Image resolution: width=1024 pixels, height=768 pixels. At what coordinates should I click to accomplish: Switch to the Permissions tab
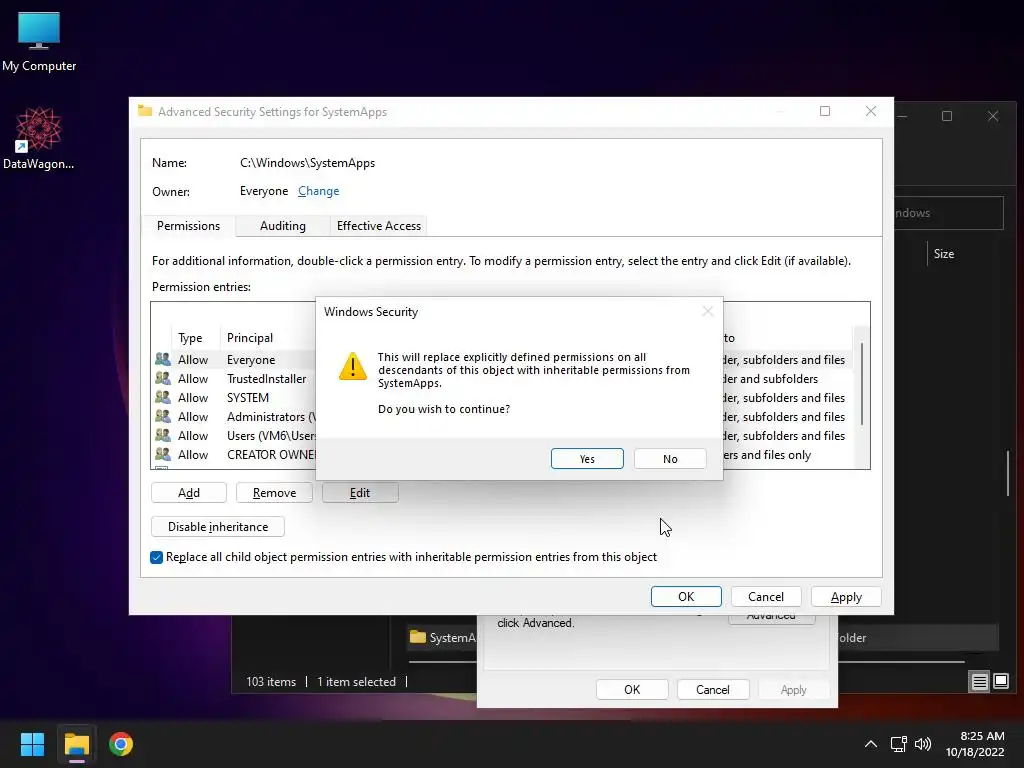pos(188,226)
